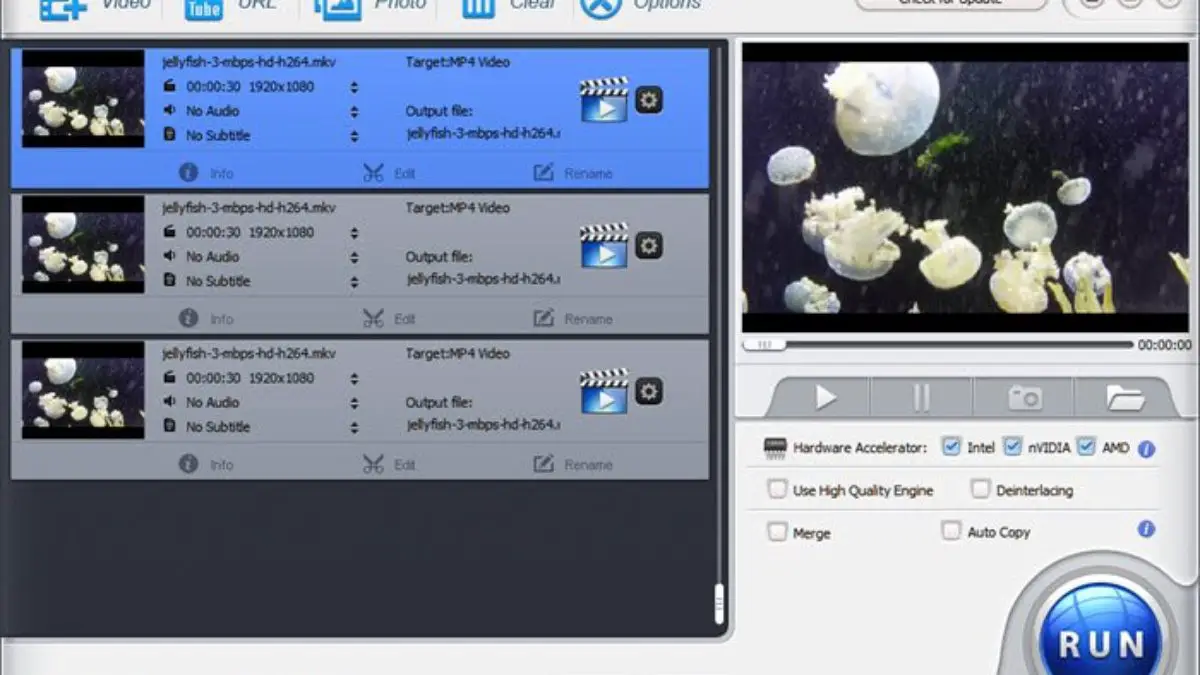The image size is (1200, 675).
Task: Open the gear settings for the second video item
Action: tap(649, 245)
